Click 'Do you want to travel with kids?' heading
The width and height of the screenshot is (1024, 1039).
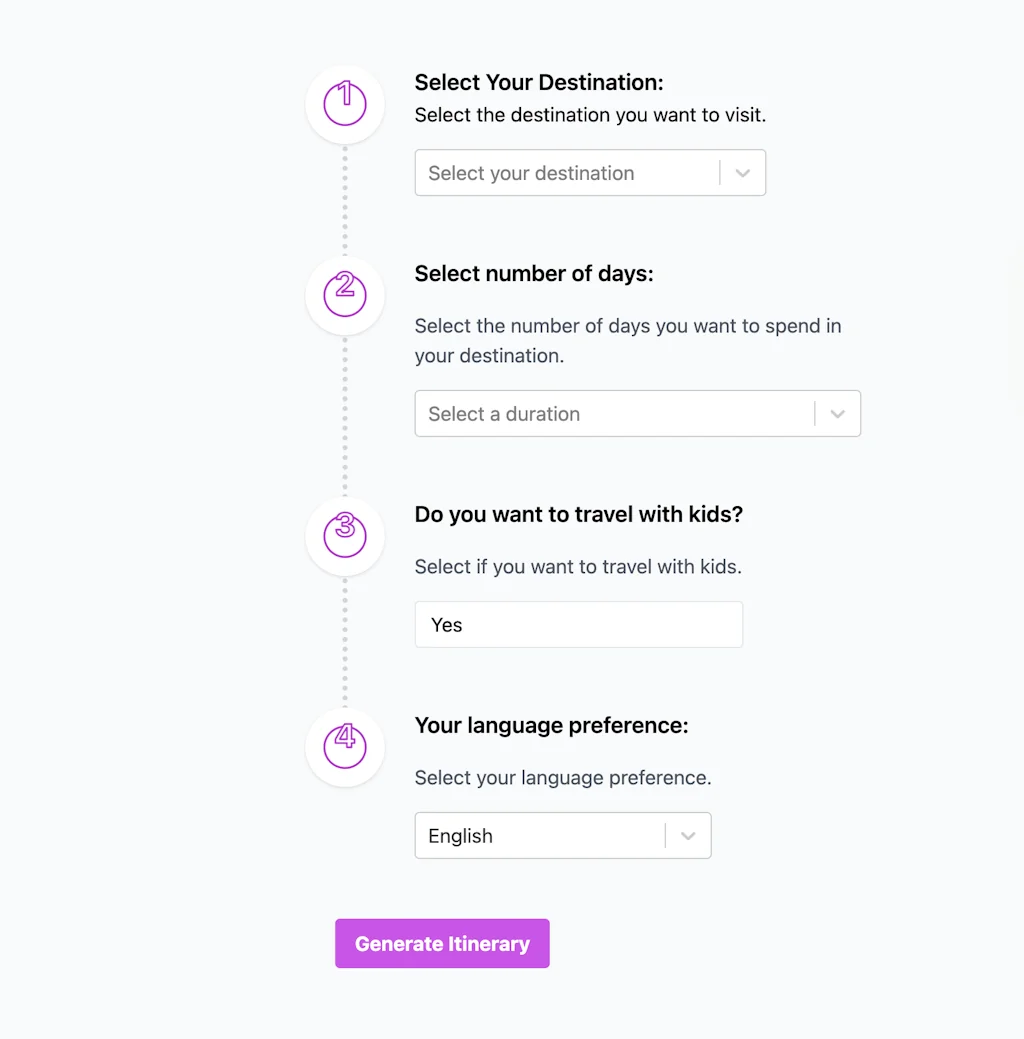pyautogui.click(x=579, y=514)
